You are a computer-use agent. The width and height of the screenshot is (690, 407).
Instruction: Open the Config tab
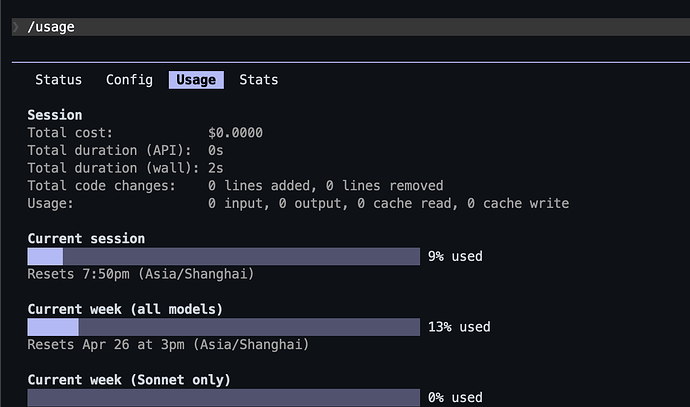click(129, 80)
